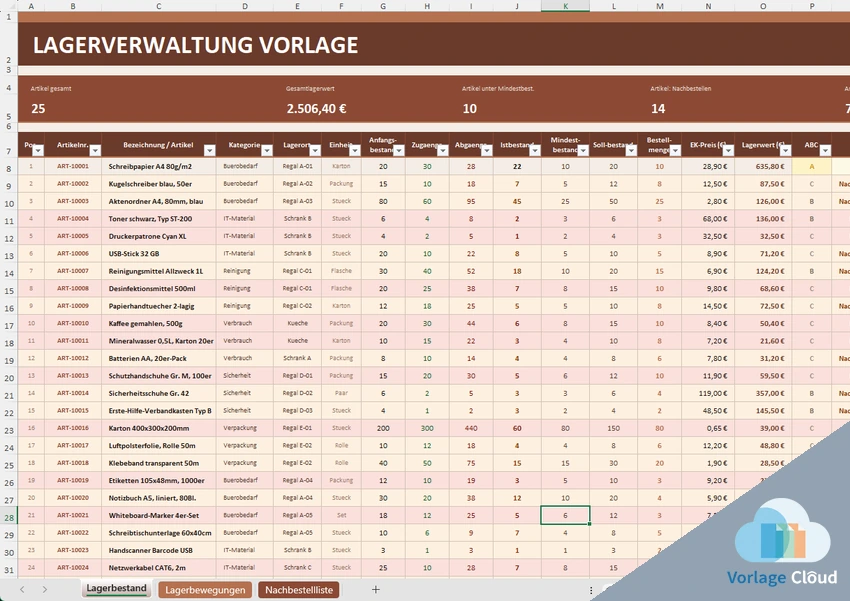
Task: Select cell Mineralwasser 0,5L, Karton 20er
Action: (159, 341)
